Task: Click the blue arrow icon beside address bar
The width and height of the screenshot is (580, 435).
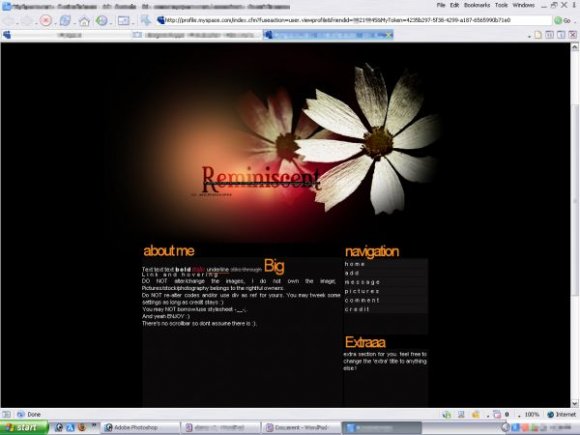Action: [x=146, y=20]
